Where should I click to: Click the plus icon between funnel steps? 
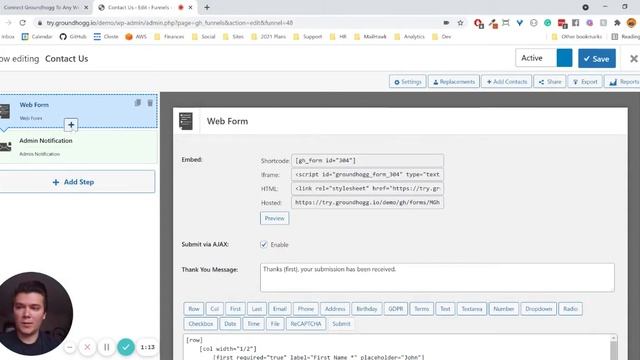71,125
